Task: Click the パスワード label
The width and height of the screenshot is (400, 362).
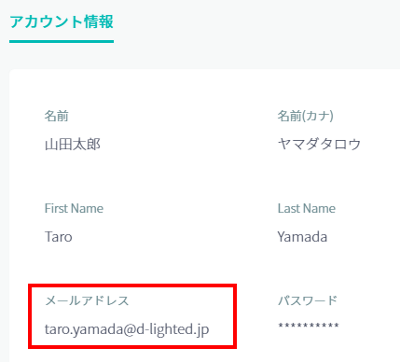Action: (307, 301)
